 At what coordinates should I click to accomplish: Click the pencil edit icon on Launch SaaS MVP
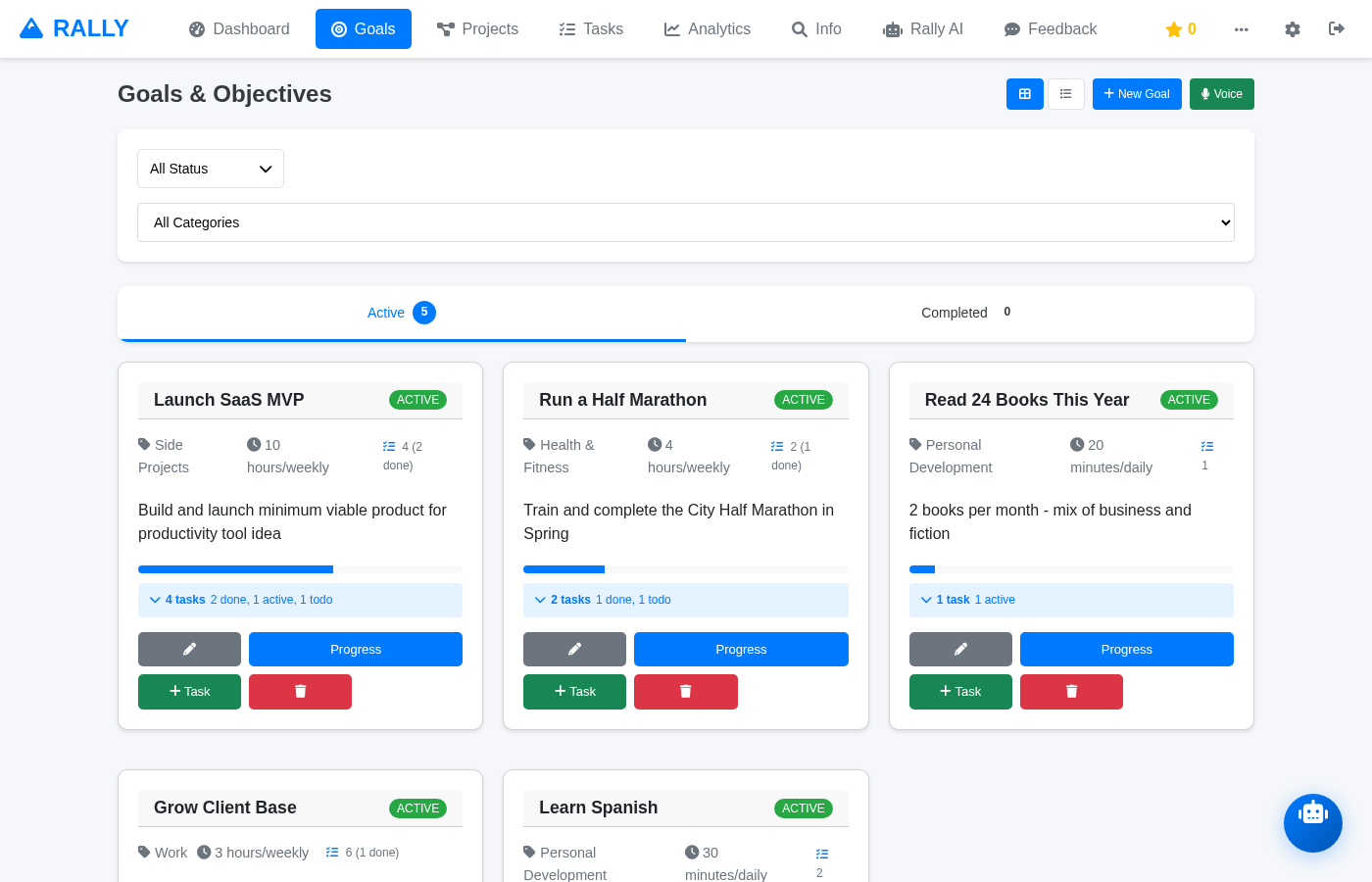(189, 649)
